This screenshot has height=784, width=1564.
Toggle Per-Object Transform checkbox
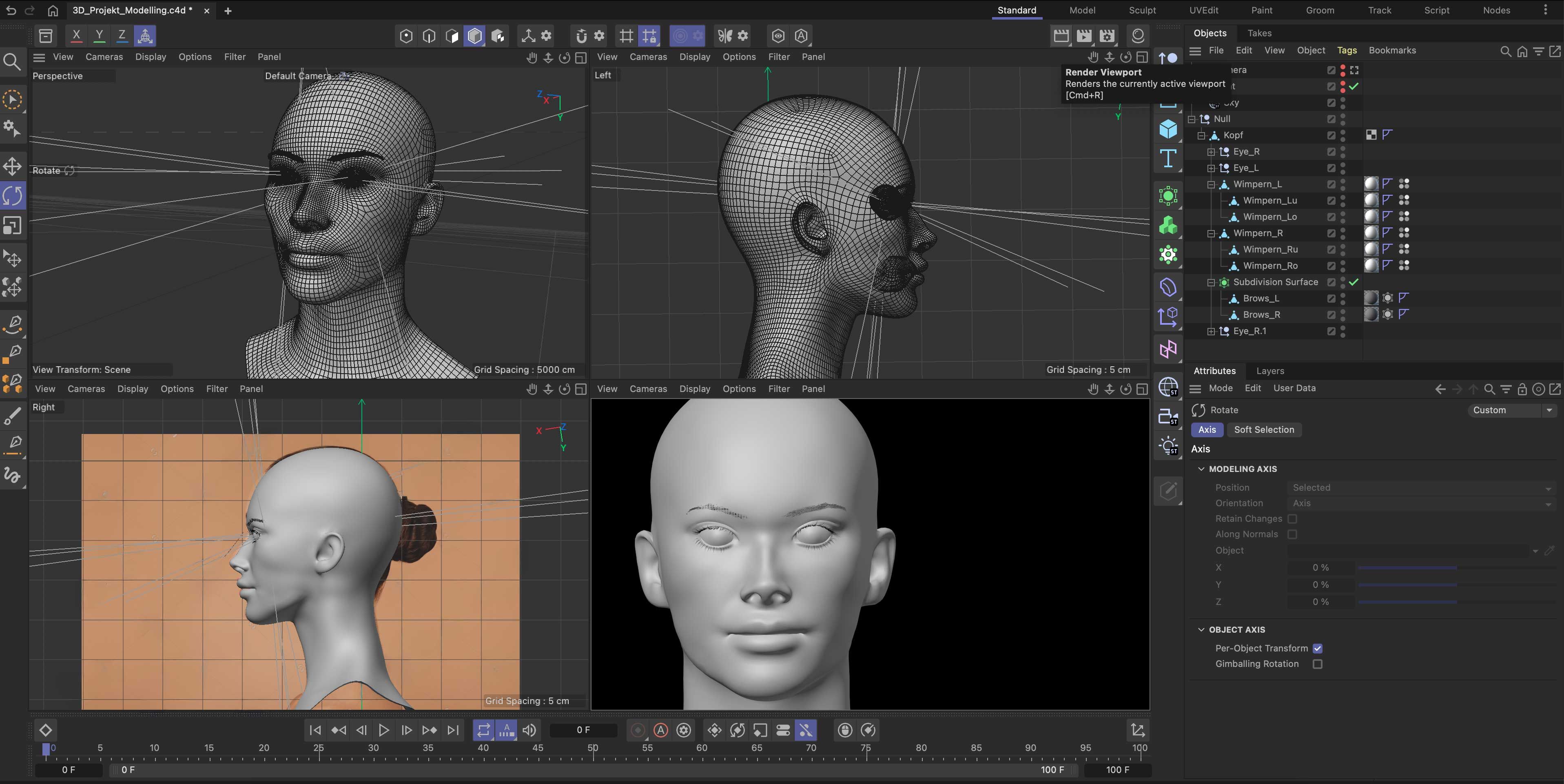1318,649
